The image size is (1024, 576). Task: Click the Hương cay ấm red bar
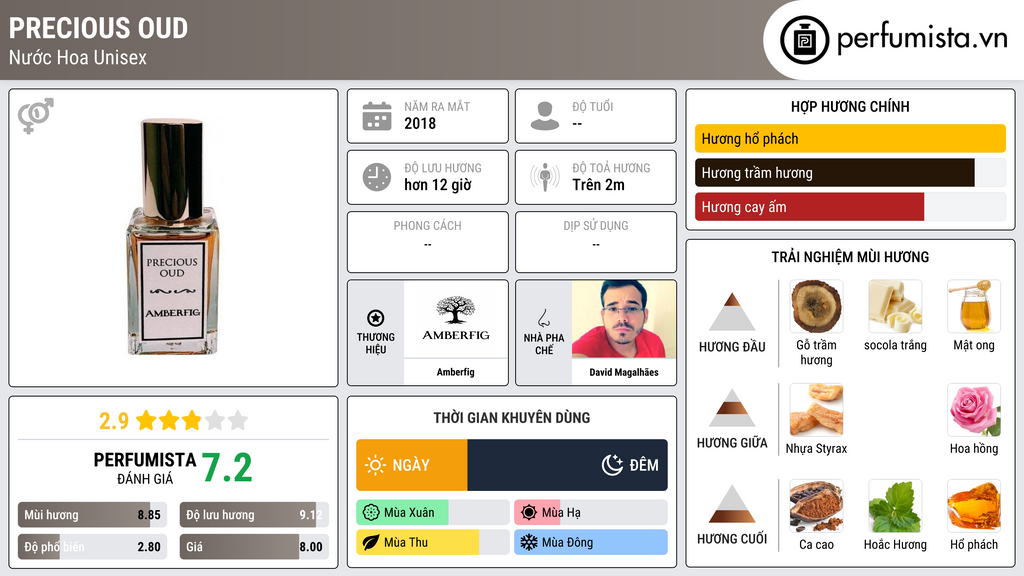pyautogui.click(x=810, y=206)
